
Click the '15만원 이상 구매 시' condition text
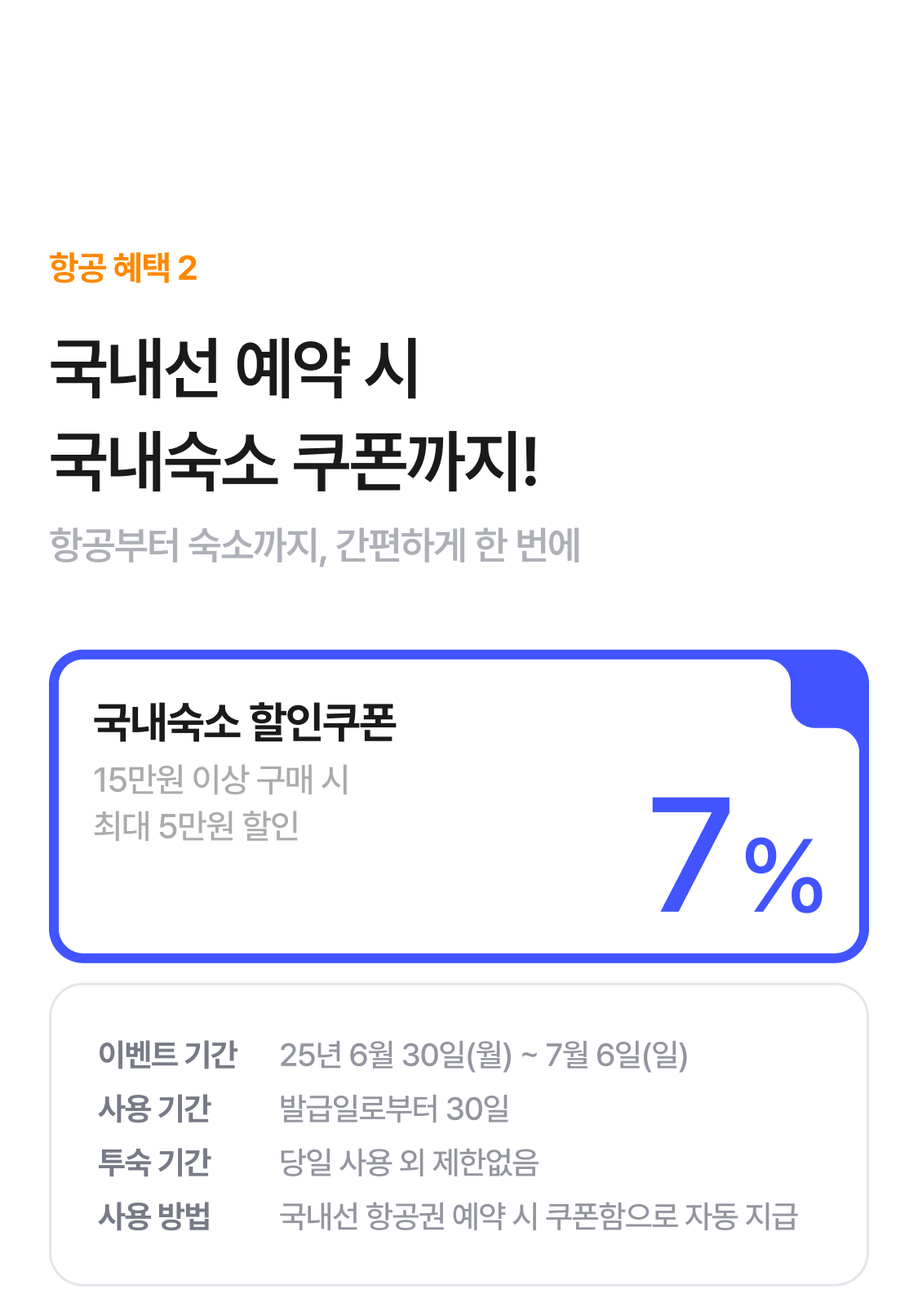[221, 780]
